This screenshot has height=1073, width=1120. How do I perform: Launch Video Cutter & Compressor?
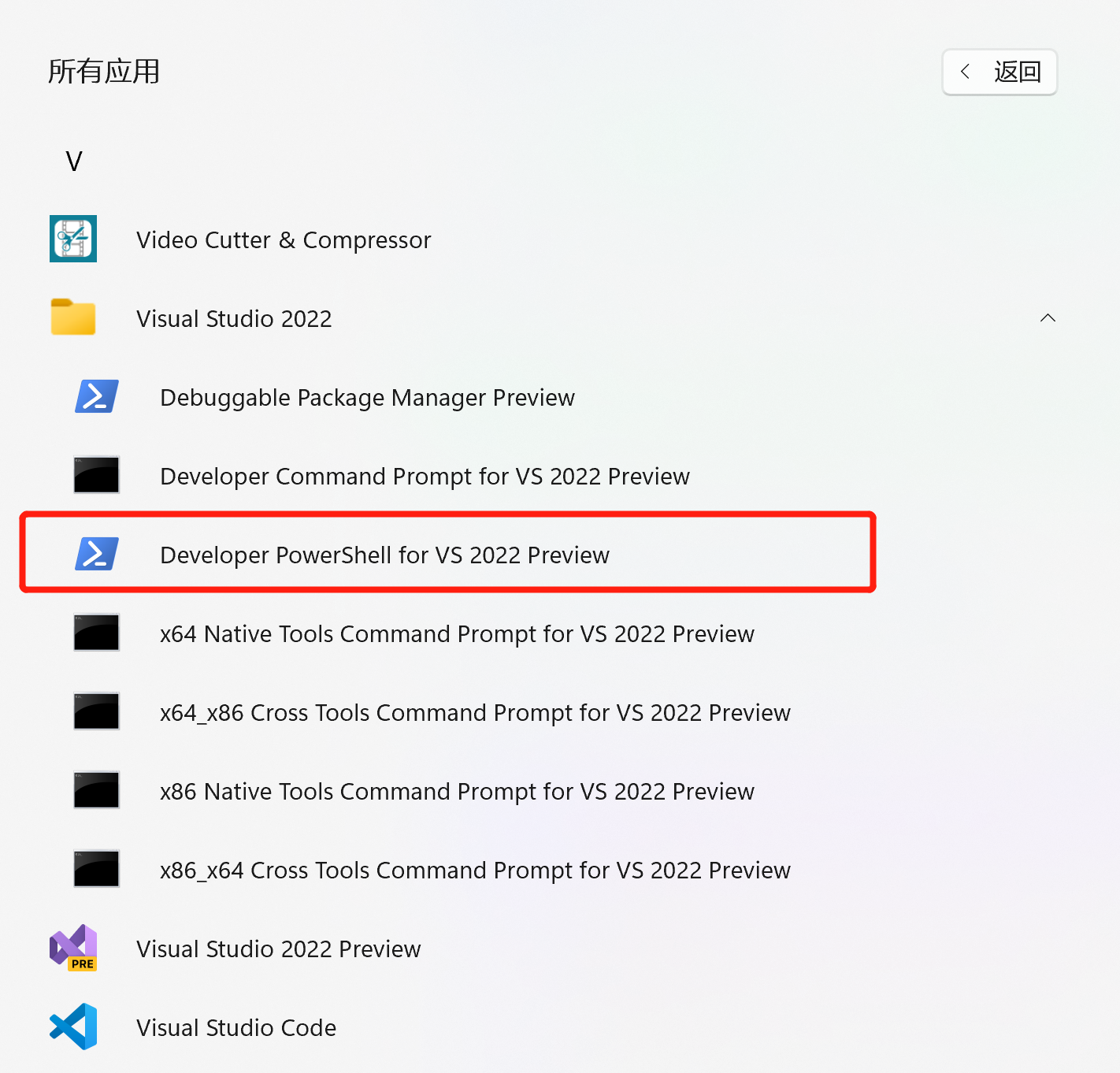[284, 240]
